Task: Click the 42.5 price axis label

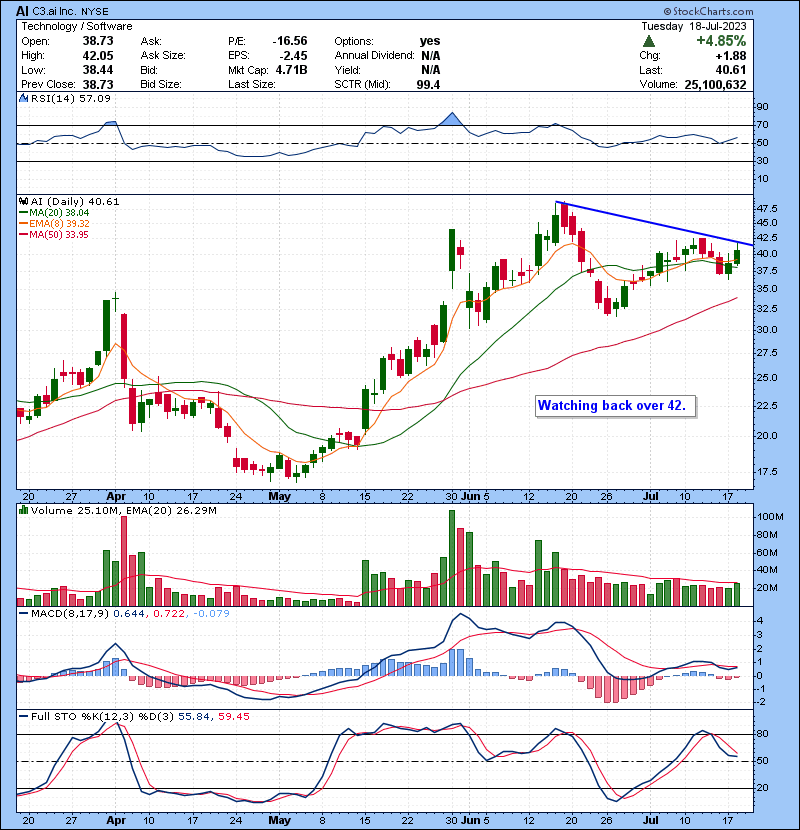Action: (x=767, y=238)
